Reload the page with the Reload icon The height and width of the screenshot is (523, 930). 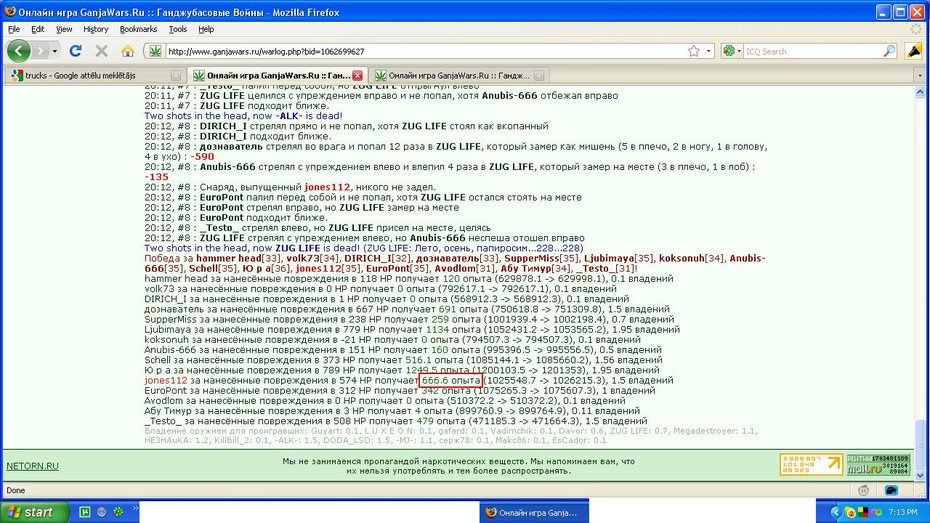[x=75, y=51]
